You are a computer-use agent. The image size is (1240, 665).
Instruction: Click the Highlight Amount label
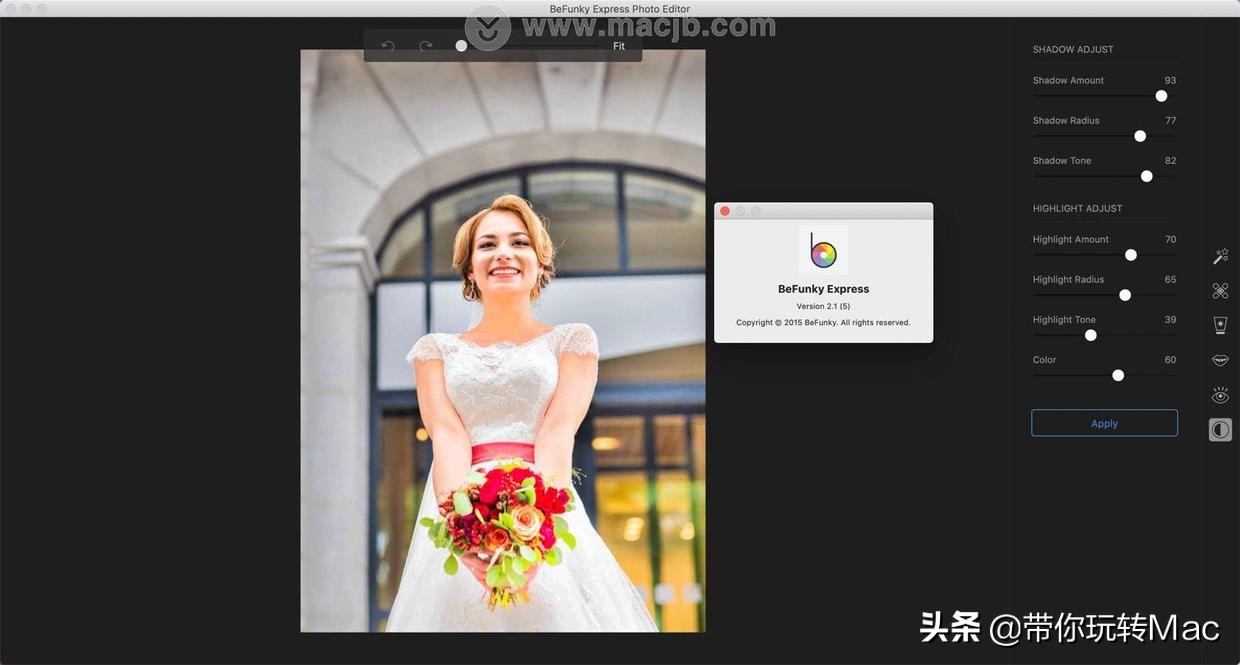click(1071, 239)
